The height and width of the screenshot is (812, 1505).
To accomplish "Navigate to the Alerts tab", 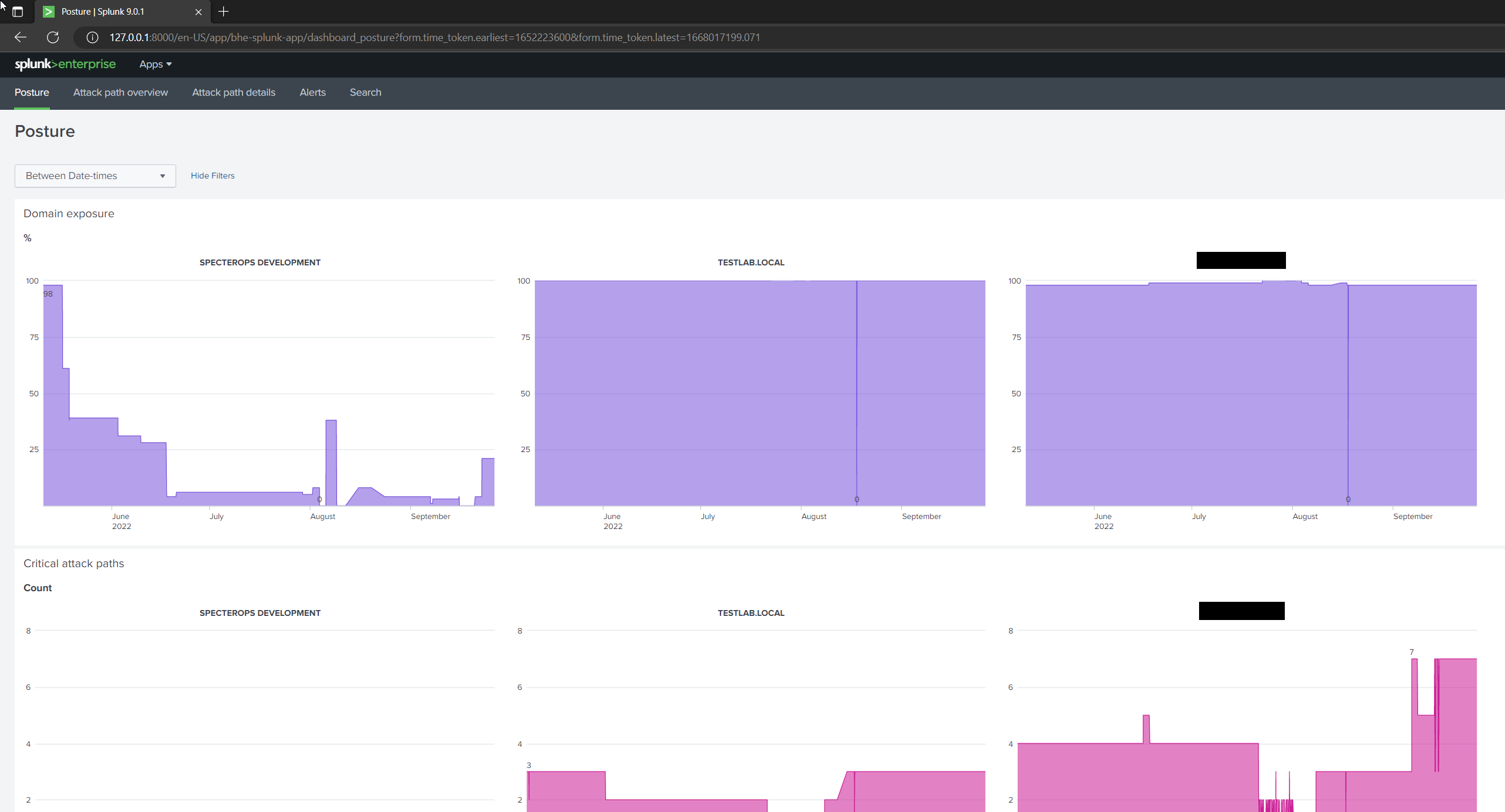I will [x=312, y=92].
